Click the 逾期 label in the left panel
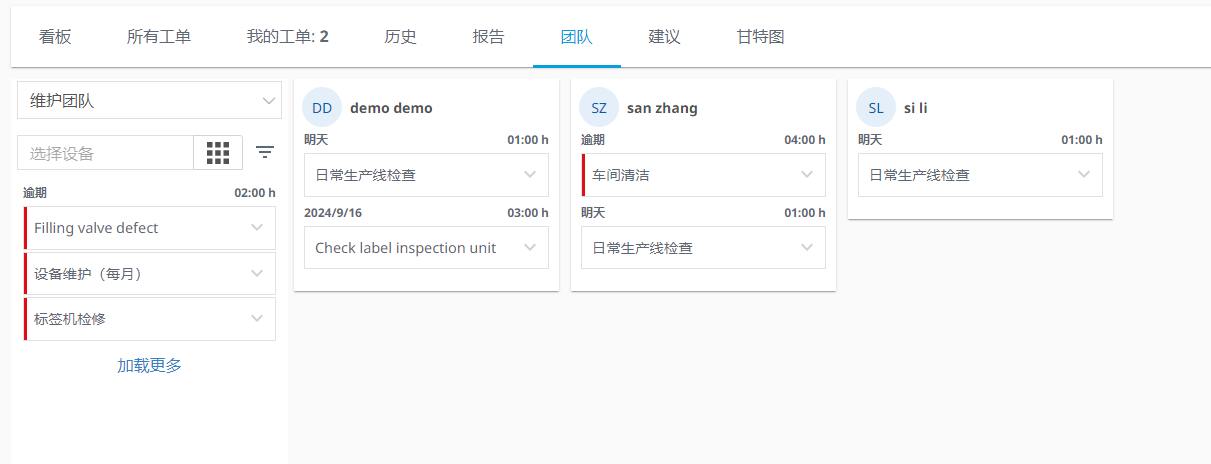 click(x=35, y=193)
